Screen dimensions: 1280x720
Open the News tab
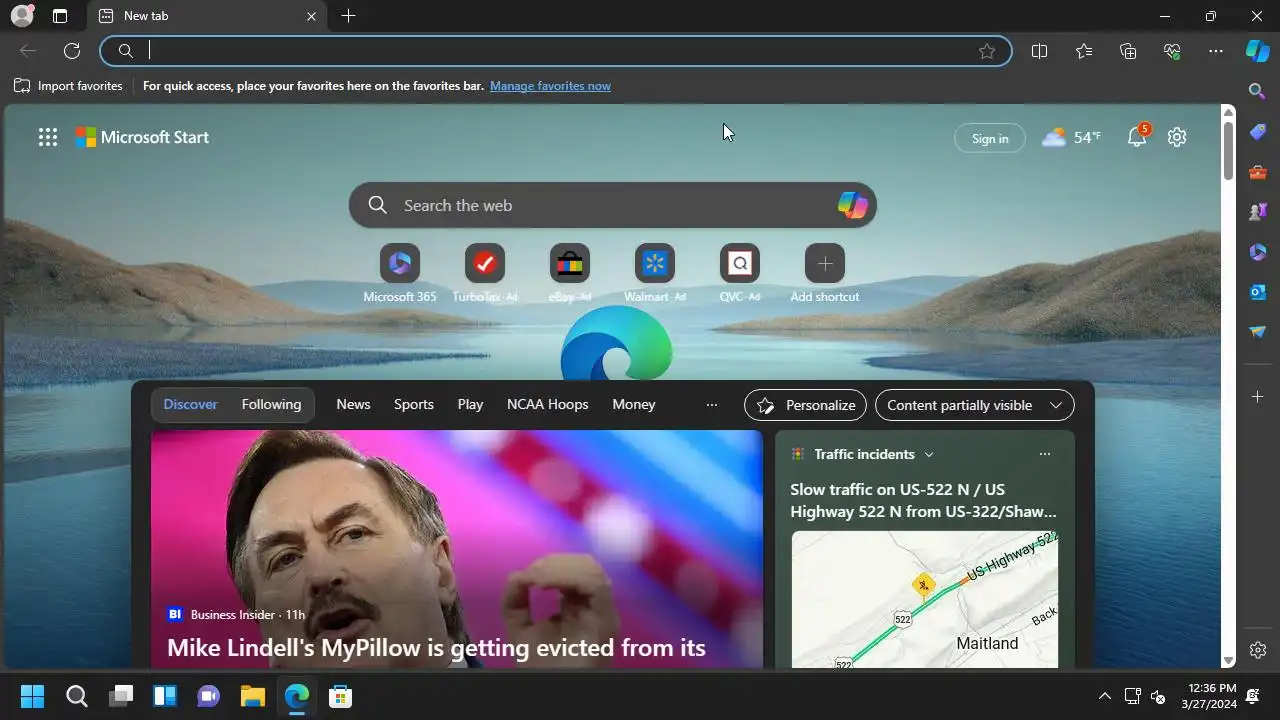(x=353, y=404)
